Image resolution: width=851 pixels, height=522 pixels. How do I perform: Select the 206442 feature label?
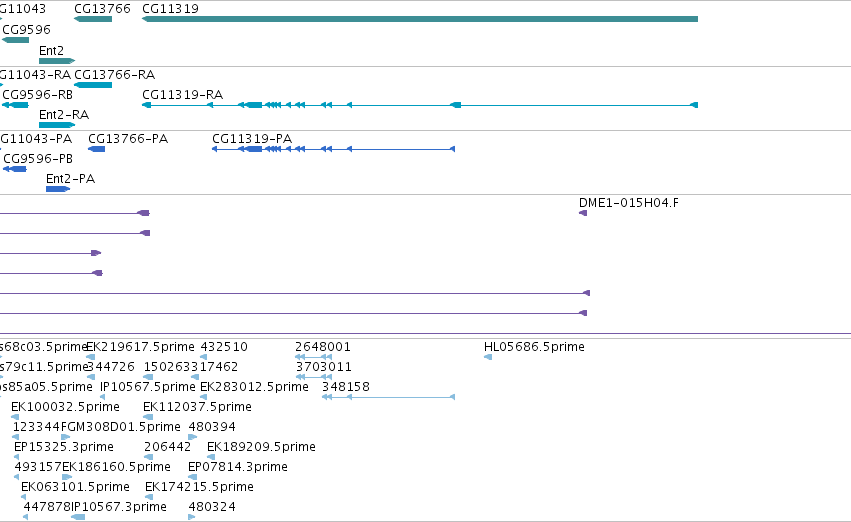point(168,447)
